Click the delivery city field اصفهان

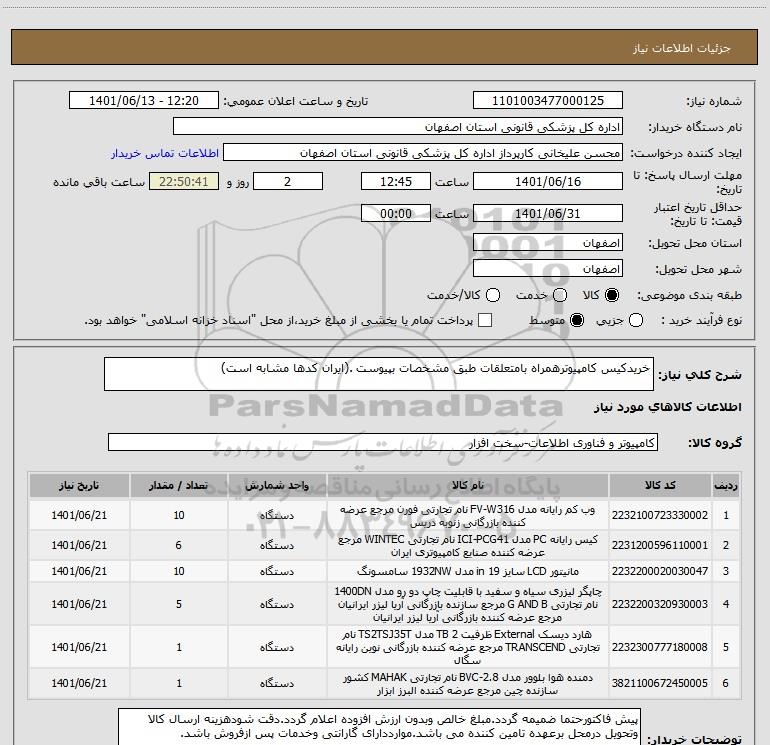tap(548, 269)
